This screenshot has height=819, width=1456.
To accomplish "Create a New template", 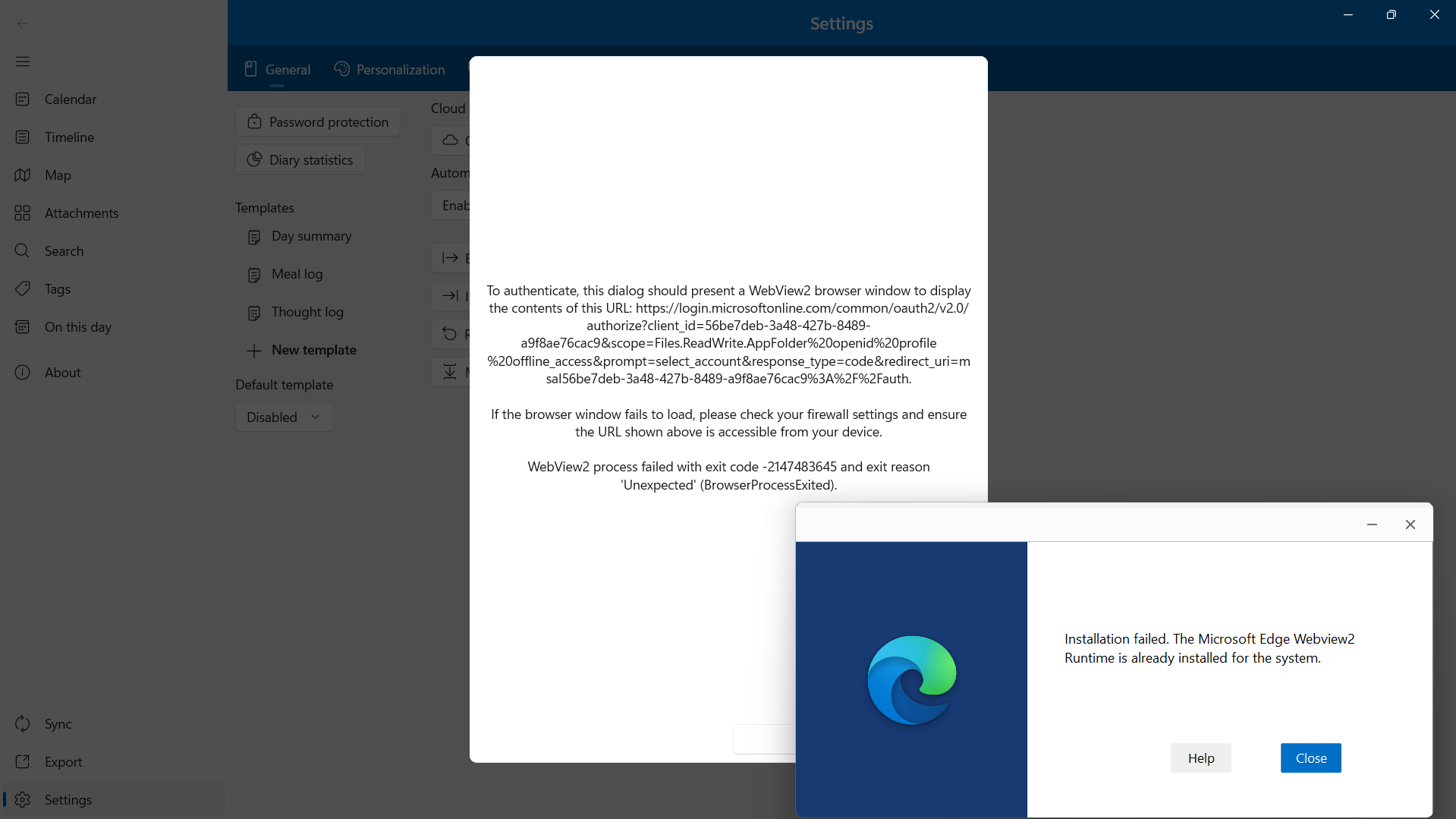I will coord(302,350).
